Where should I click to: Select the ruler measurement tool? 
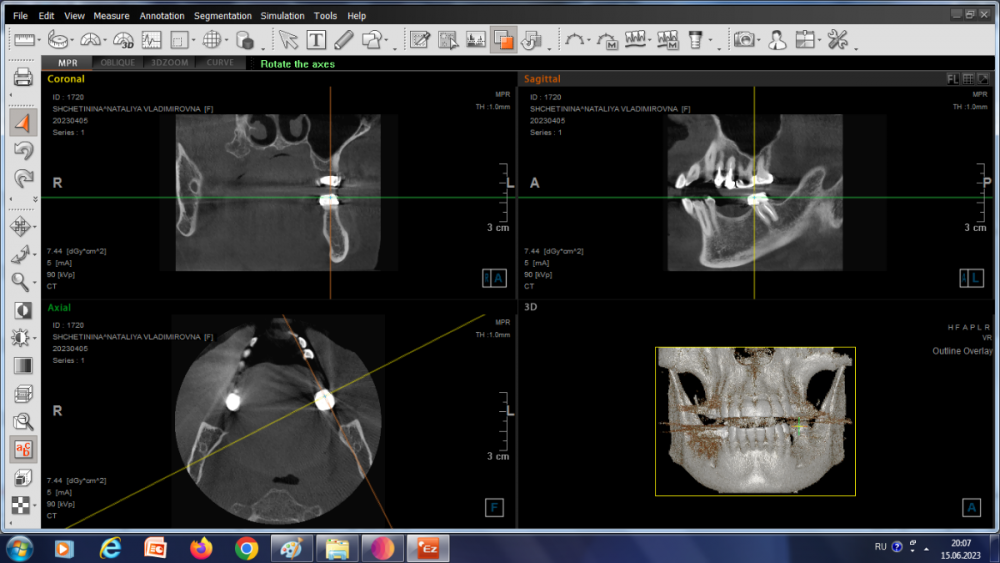(24, 40)
